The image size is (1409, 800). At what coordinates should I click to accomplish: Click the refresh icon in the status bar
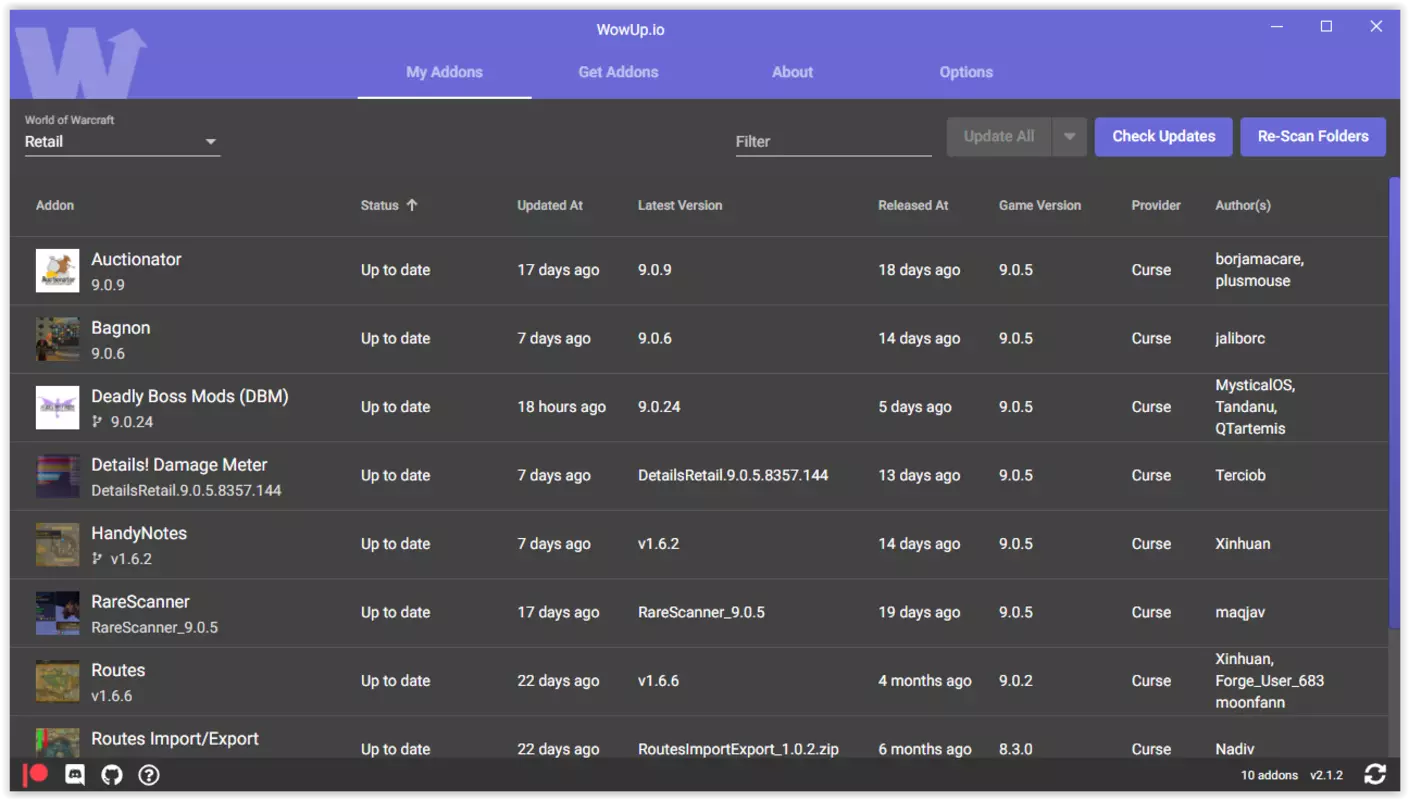click(x=1375, y=774)
